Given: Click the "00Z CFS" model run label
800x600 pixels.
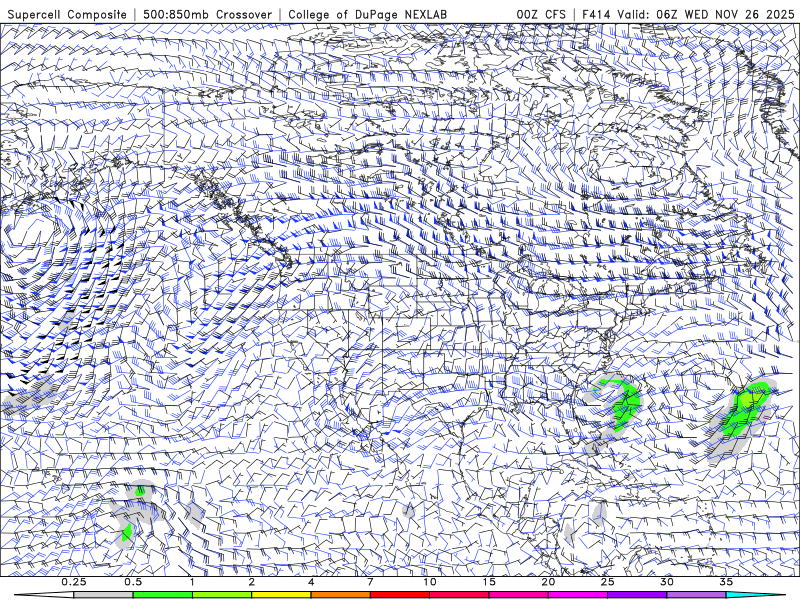Looking at the screenshot, I should pos(541,14).
